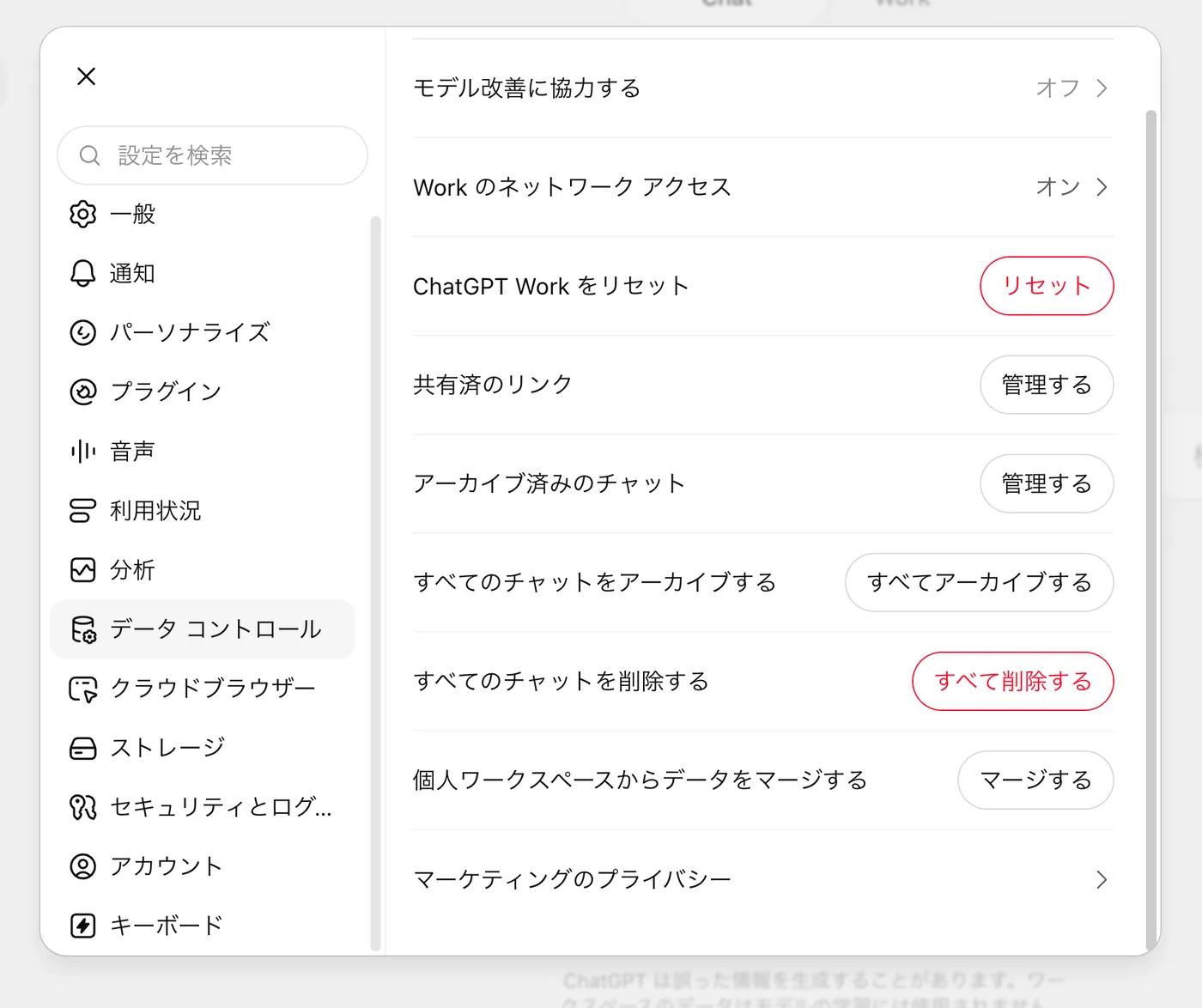This screenshot has height=1008, width=1202.
Task: Expand モデル改善に協力する chevron
Action: point(1102,88)
